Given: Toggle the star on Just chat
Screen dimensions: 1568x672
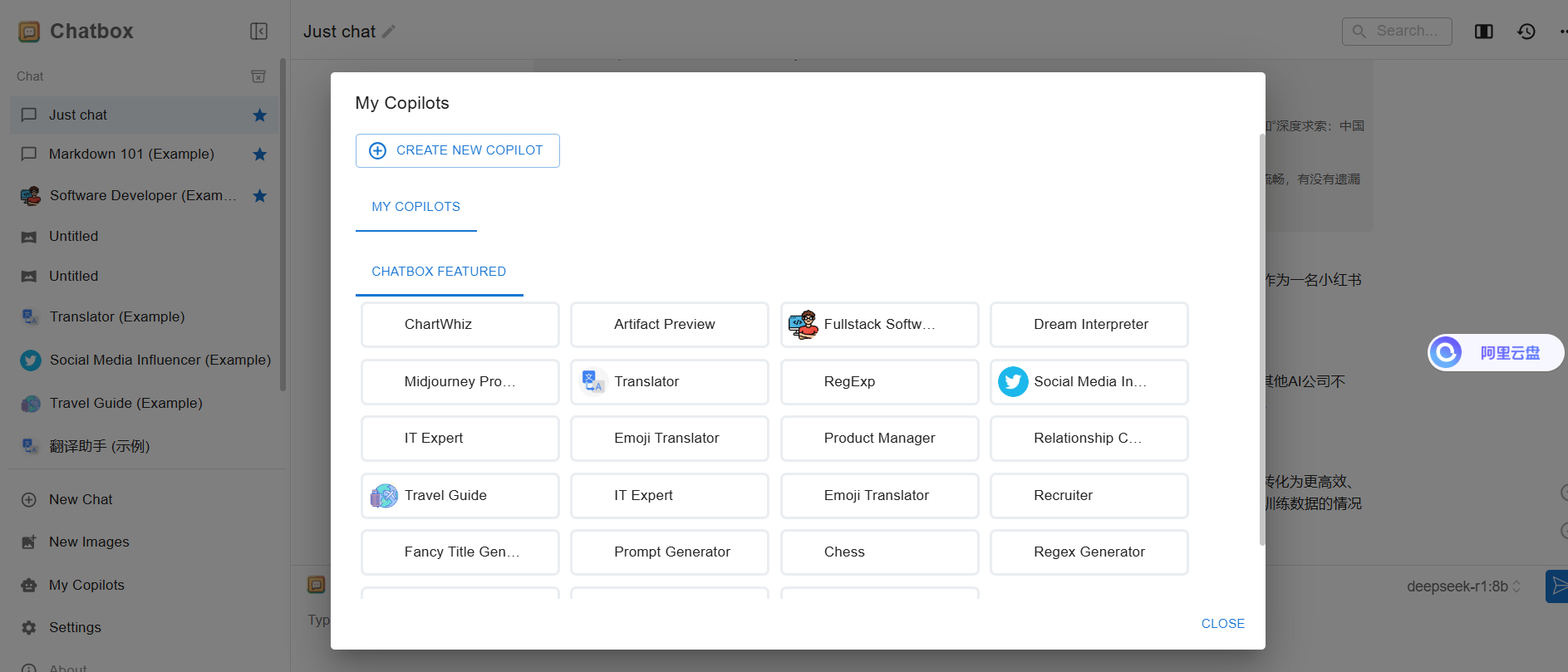Looking at the screenshot, I should (x=260, y=115).
